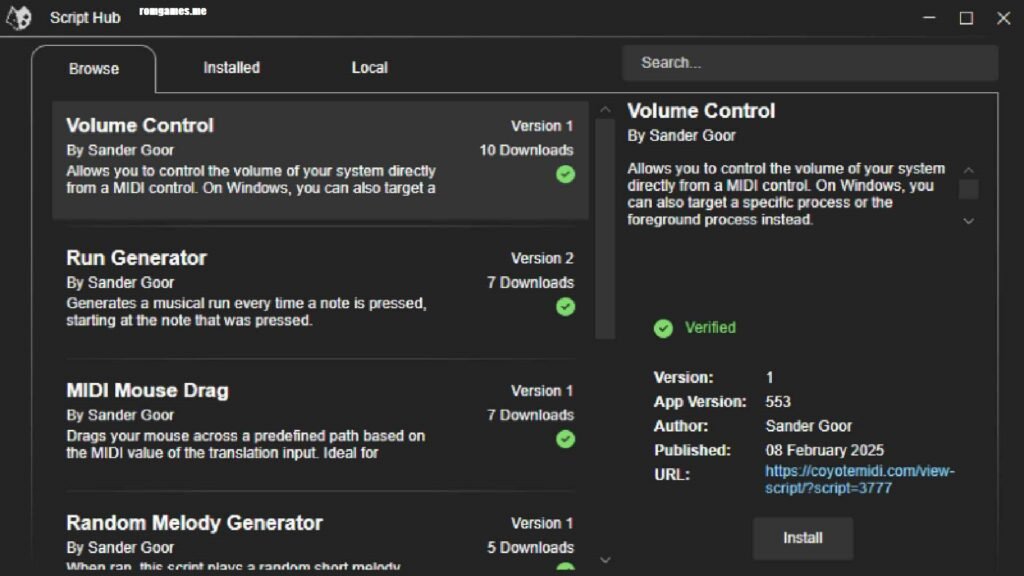Image resolution: width=1024 pixels, height=576 pixels.
Task: Open the coyotemidi.com view-script URL link
Action: click(859, 479)
